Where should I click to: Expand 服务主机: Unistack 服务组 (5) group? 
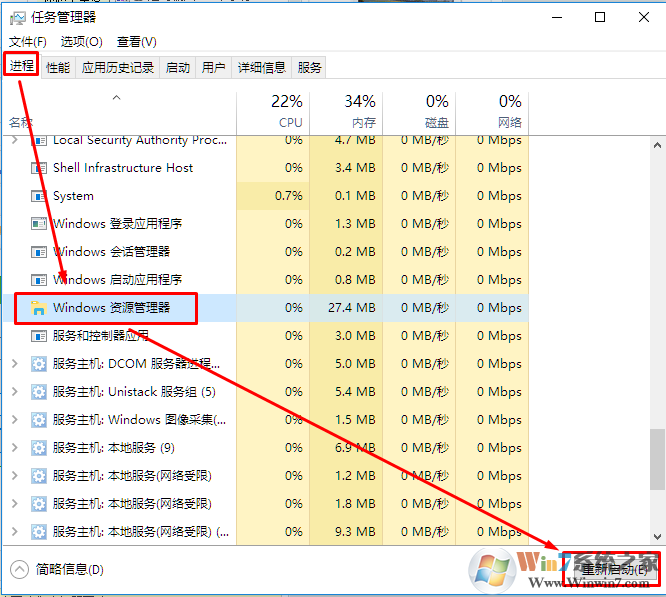15,391
